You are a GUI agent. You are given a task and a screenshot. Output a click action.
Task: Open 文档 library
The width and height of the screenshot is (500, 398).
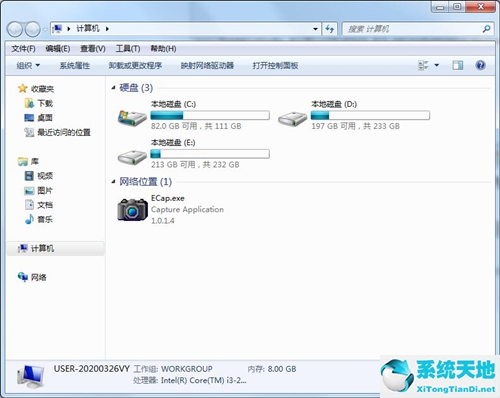click(45, 205)
